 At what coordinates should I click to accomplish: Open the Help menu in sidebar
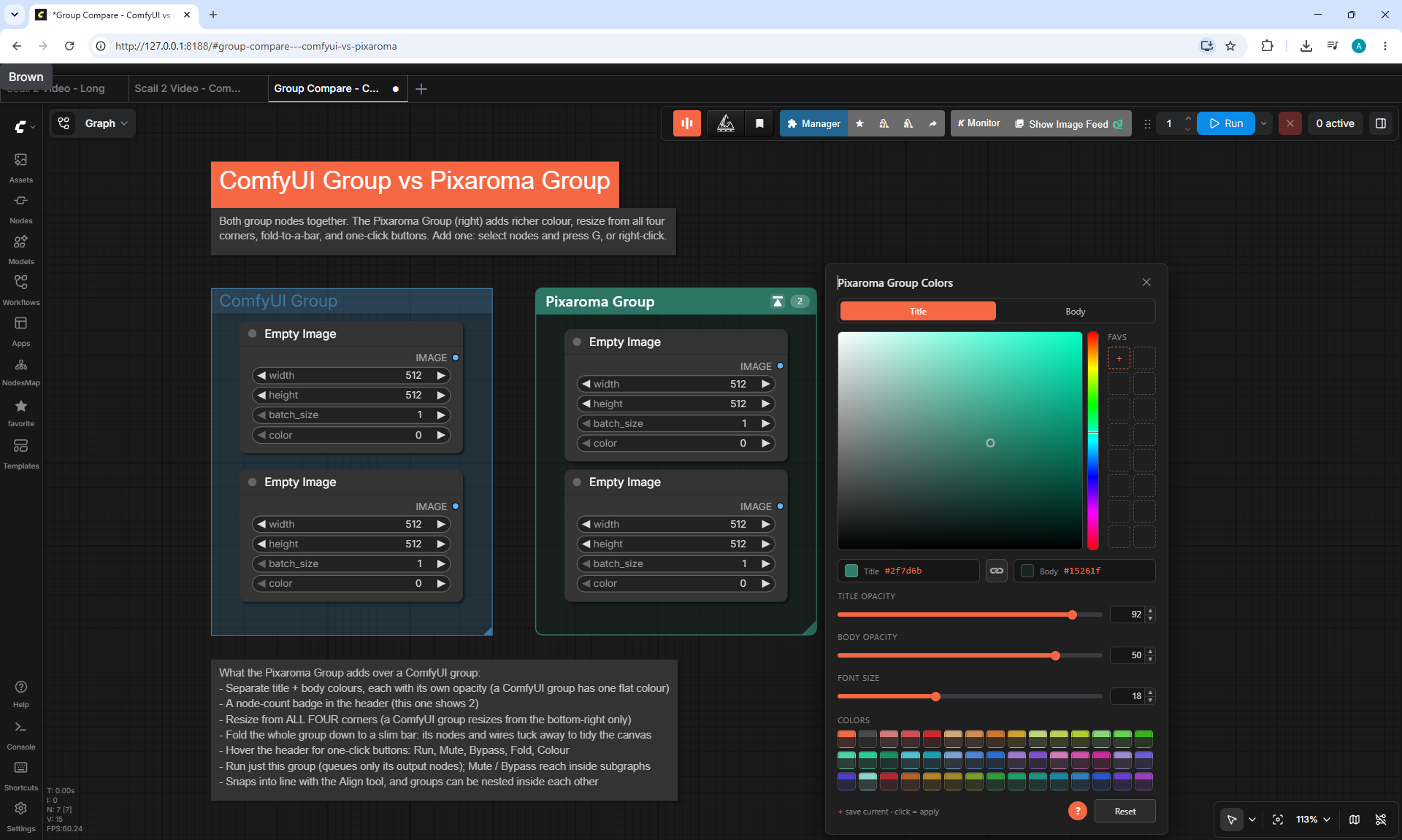tap(21, 693)
